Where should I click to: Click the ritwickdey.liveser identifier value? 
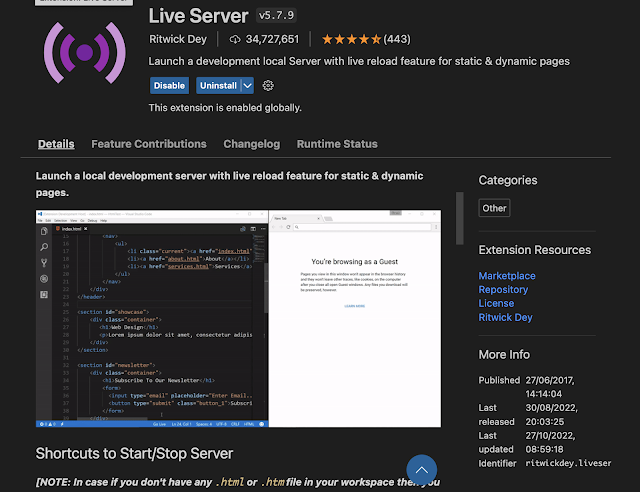pyautogui.click(x=568, y=463)
